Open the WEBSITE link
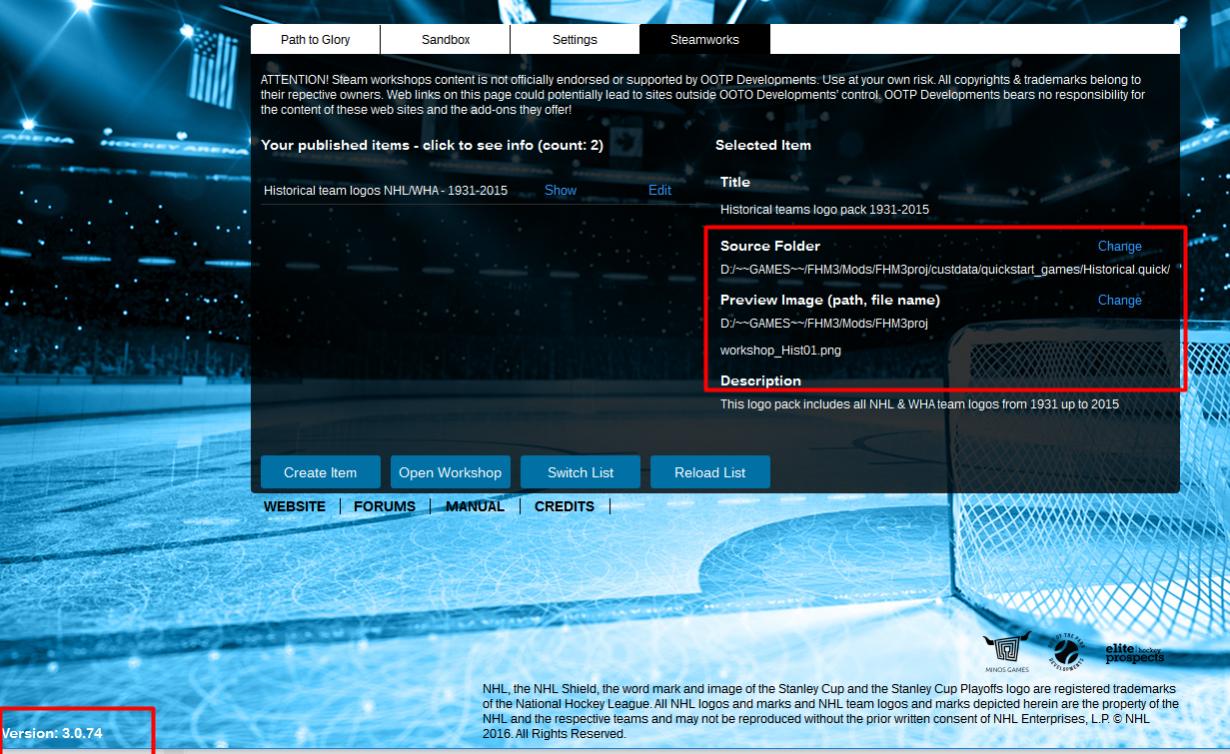The width and height of the screenshot is (1230, 754). pos(294,507)
